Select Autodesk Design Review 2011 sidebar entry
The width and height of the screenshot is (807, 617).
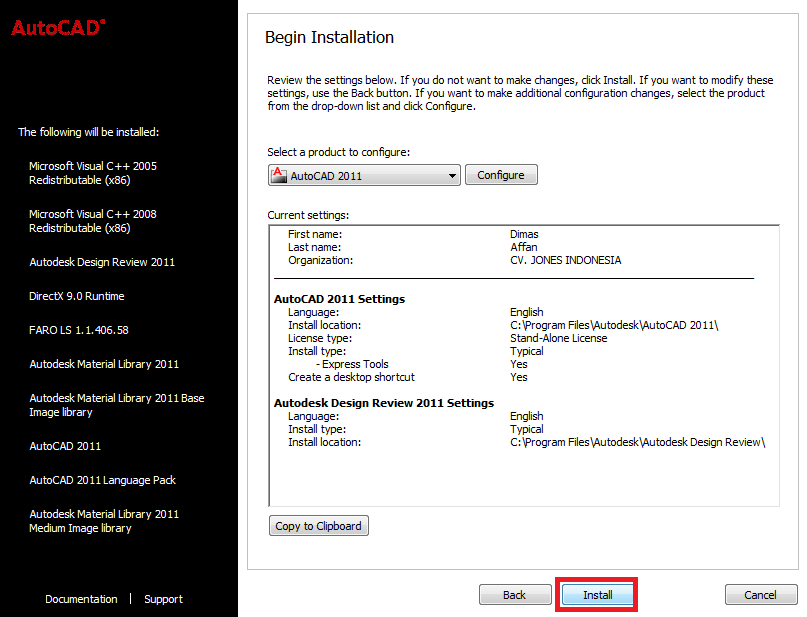pos(102,262)
